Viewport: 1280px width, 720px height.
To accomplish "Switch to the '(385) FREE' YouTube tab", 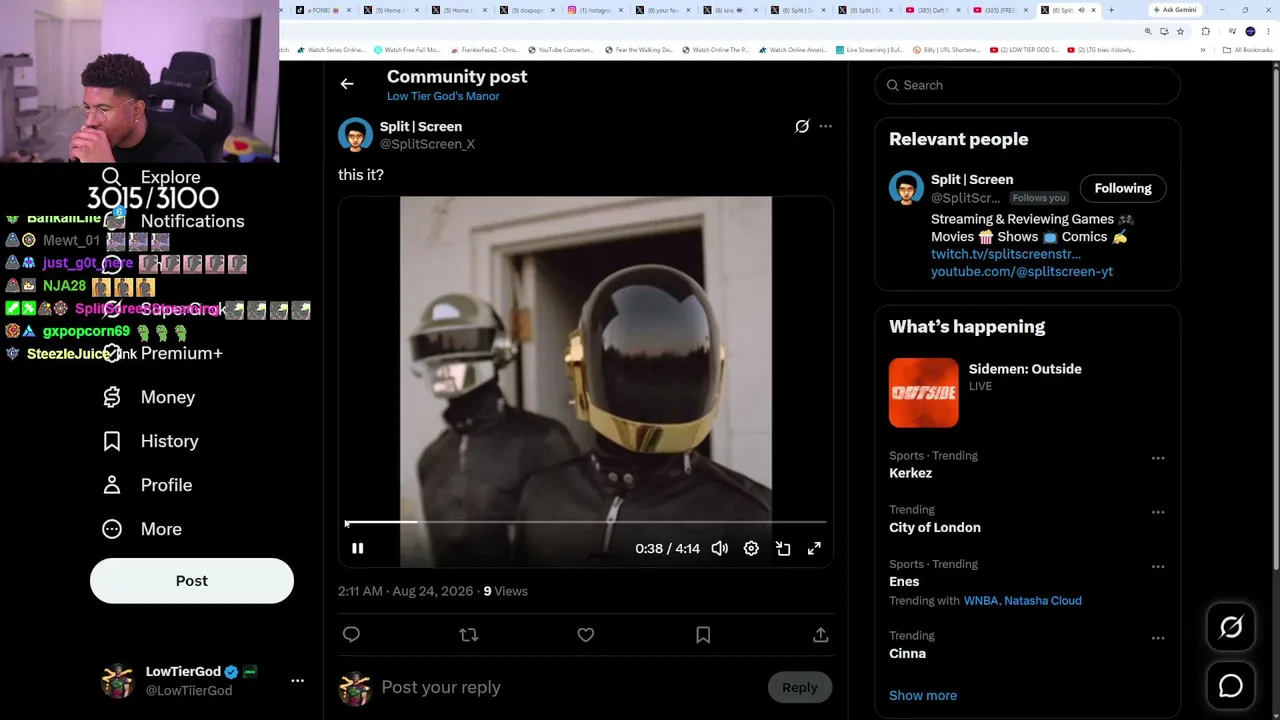I will point(1000,10).
